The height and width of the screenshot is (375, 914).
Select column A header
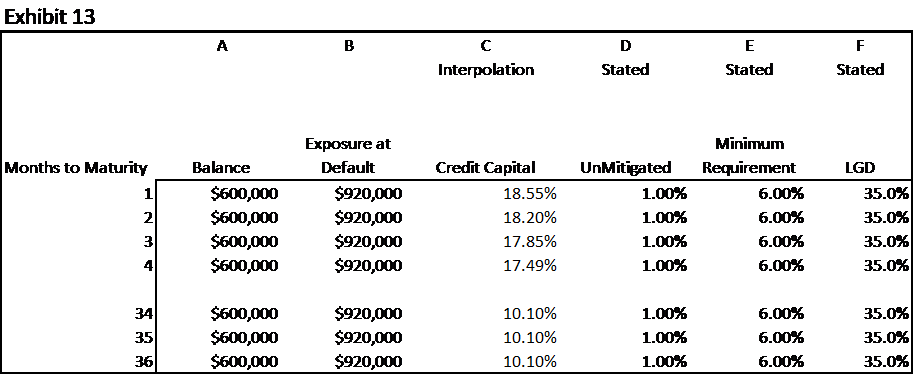click(222, 46)
